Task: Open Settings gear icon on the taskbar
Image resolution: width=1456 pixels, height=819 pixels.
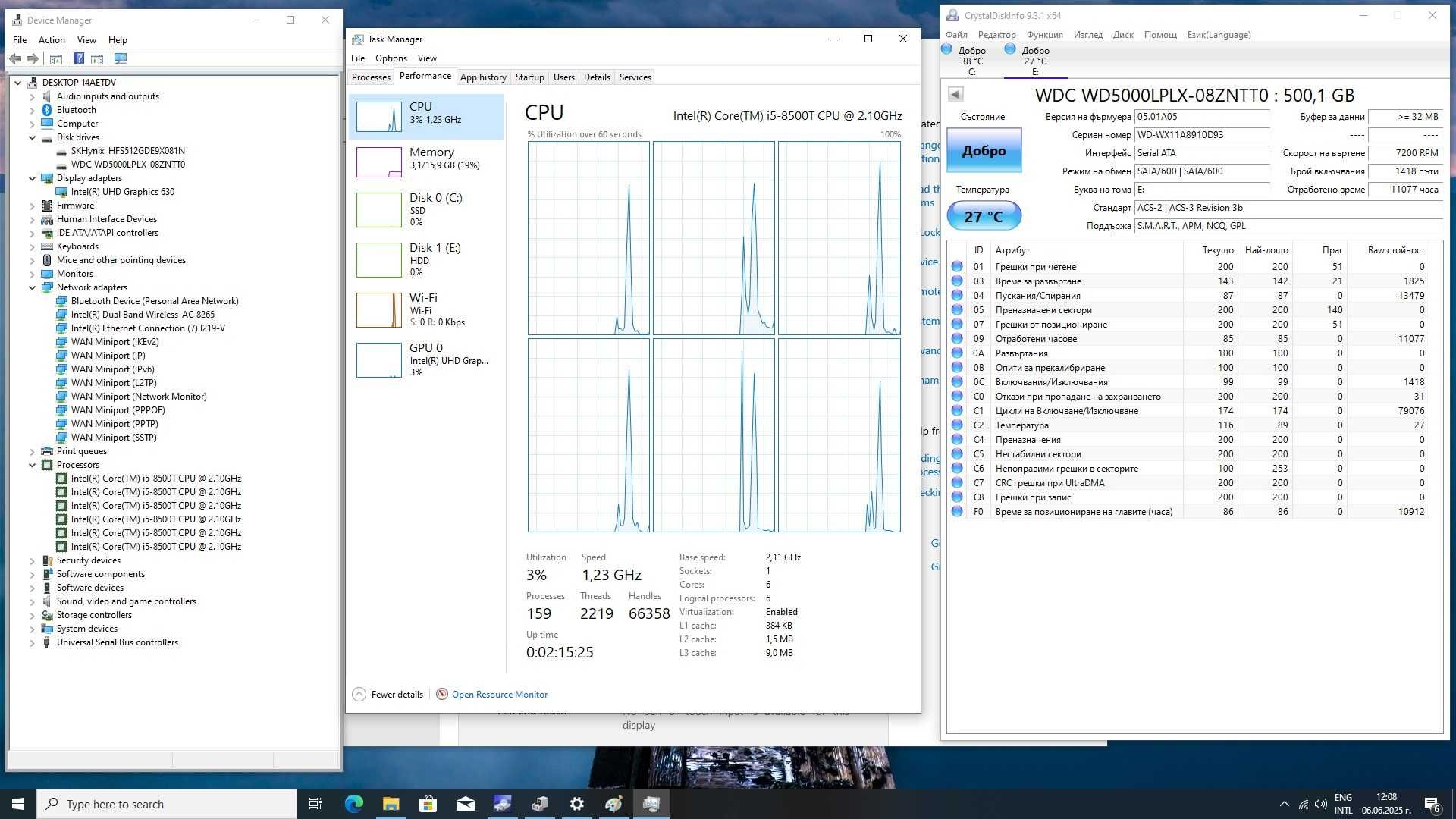Action: (x=577, y=804)
